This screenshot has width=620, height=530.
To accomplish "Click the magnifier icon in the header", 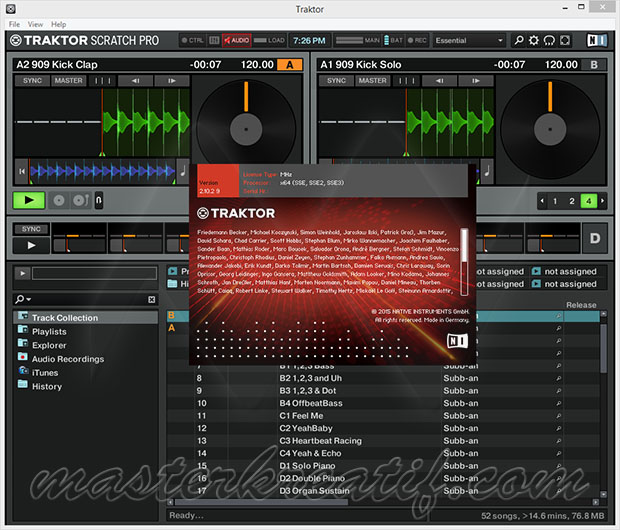I will [519, 40].
